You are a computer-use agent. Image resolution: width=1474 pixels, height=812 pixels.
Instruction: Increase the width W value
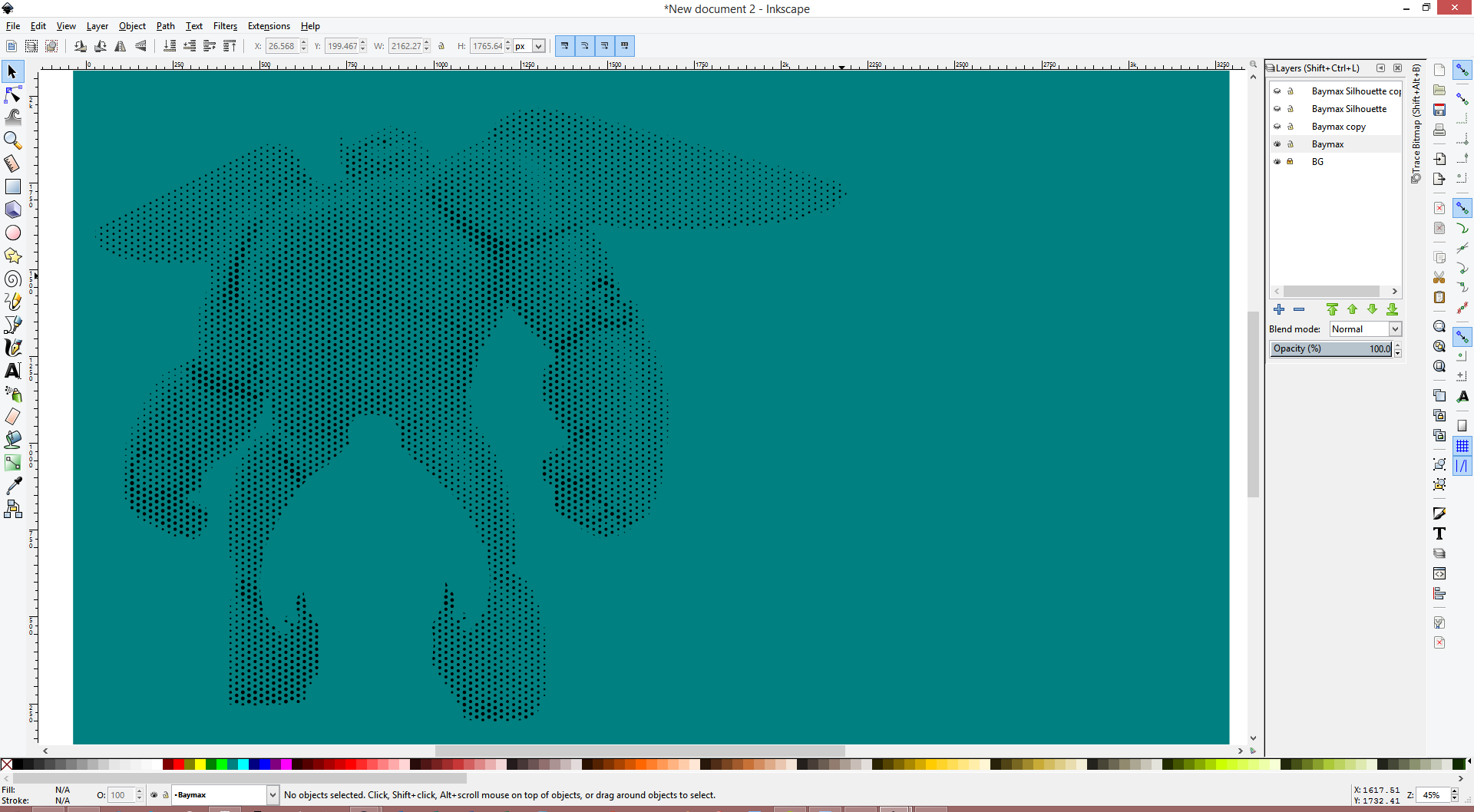pos(427,43)
